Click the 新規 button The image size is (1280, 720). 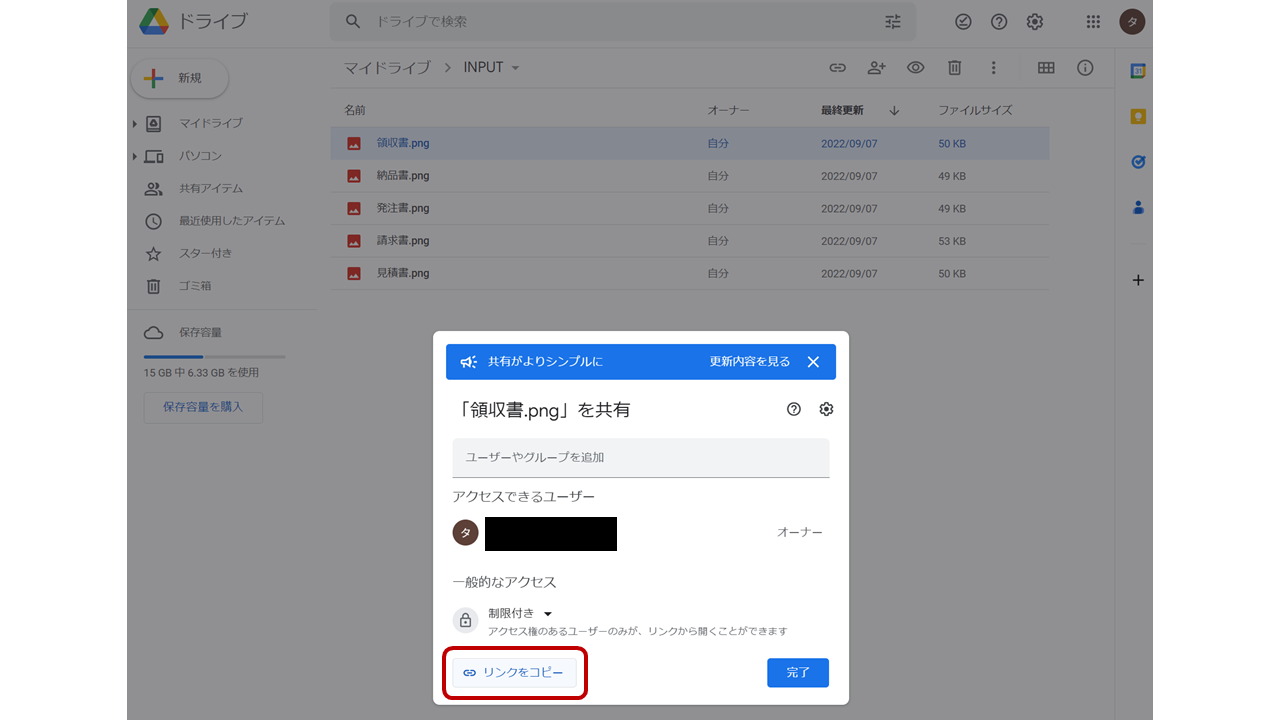point(179,78)
